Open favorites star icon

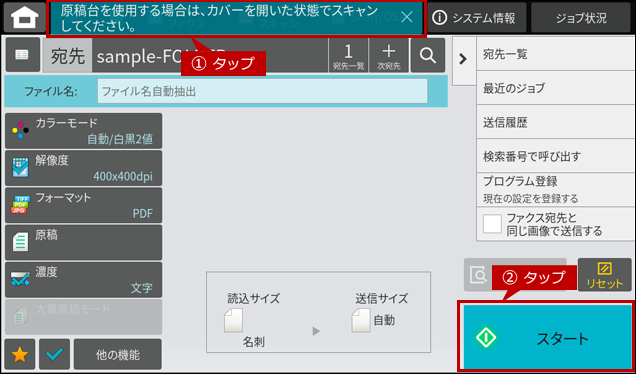[20, 355]
